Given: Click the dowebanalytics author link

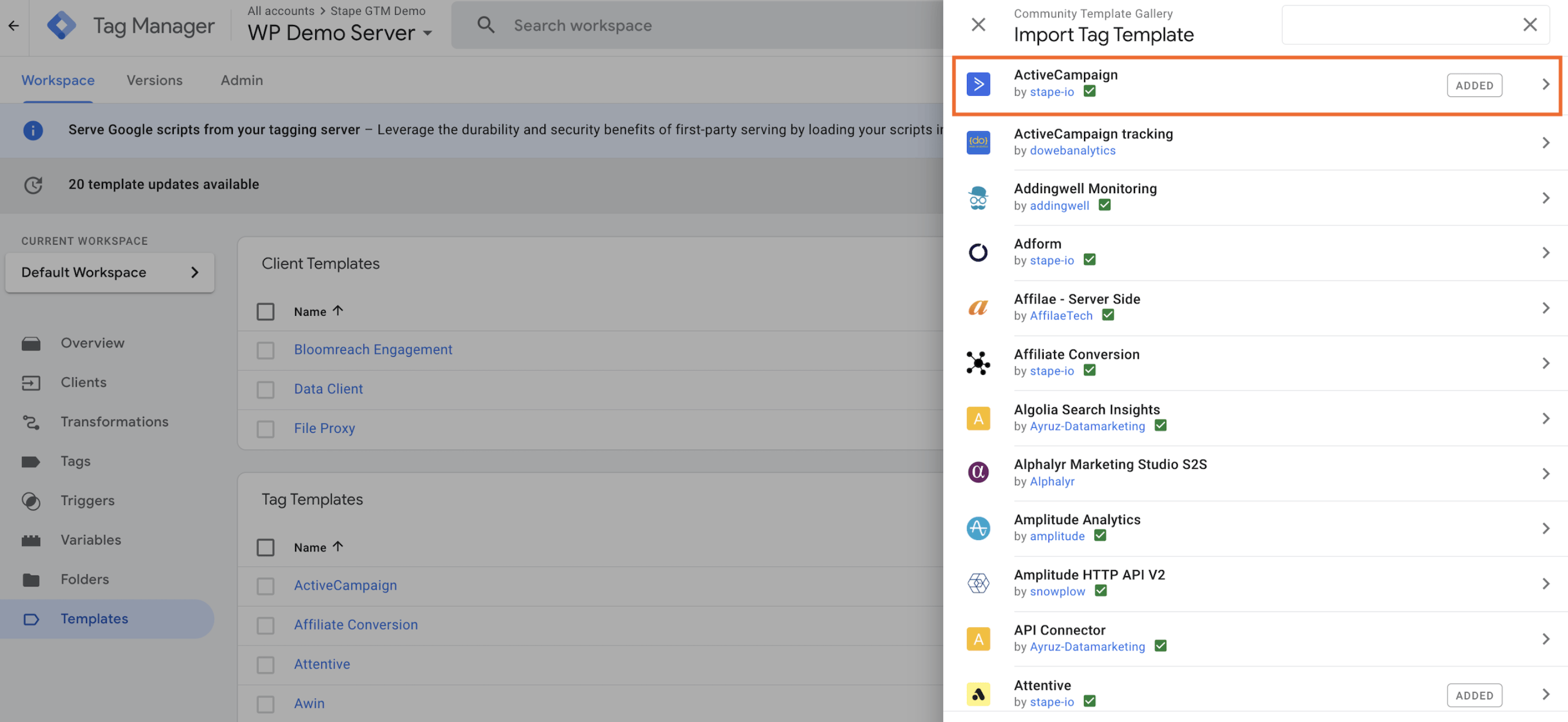Looking at the screenshot, I should click(1073, 150).
